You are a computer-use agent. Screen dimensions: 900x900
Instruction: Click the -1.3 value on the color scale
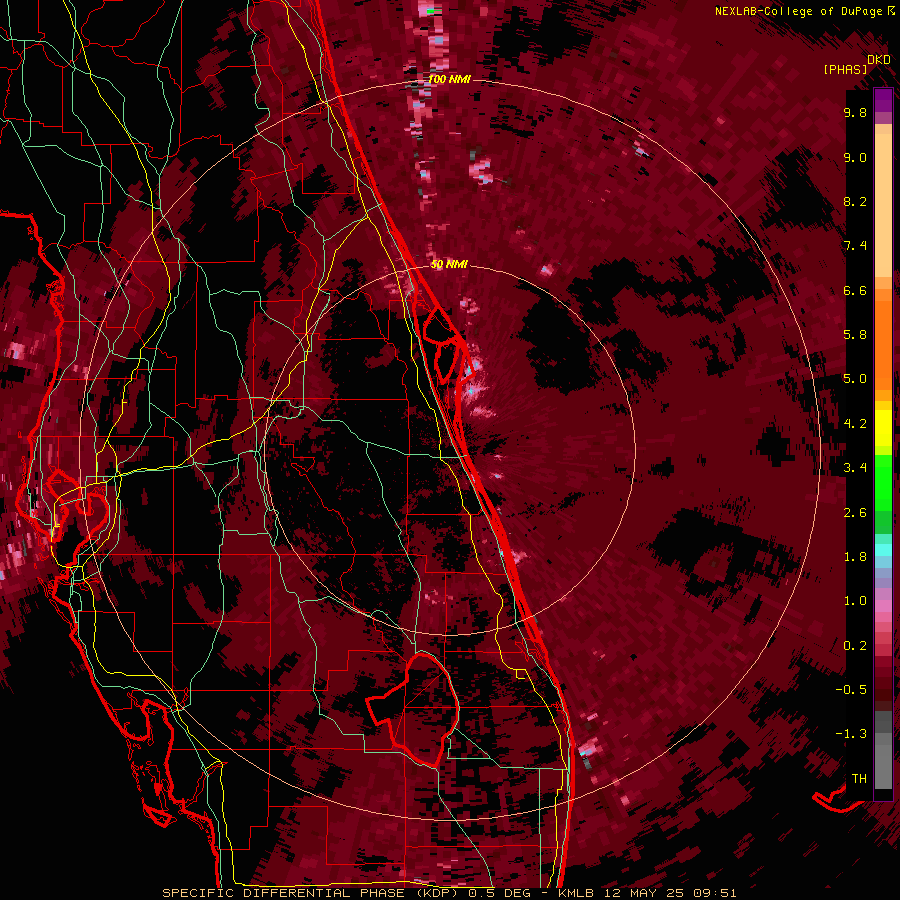click(x=851, y=734)
